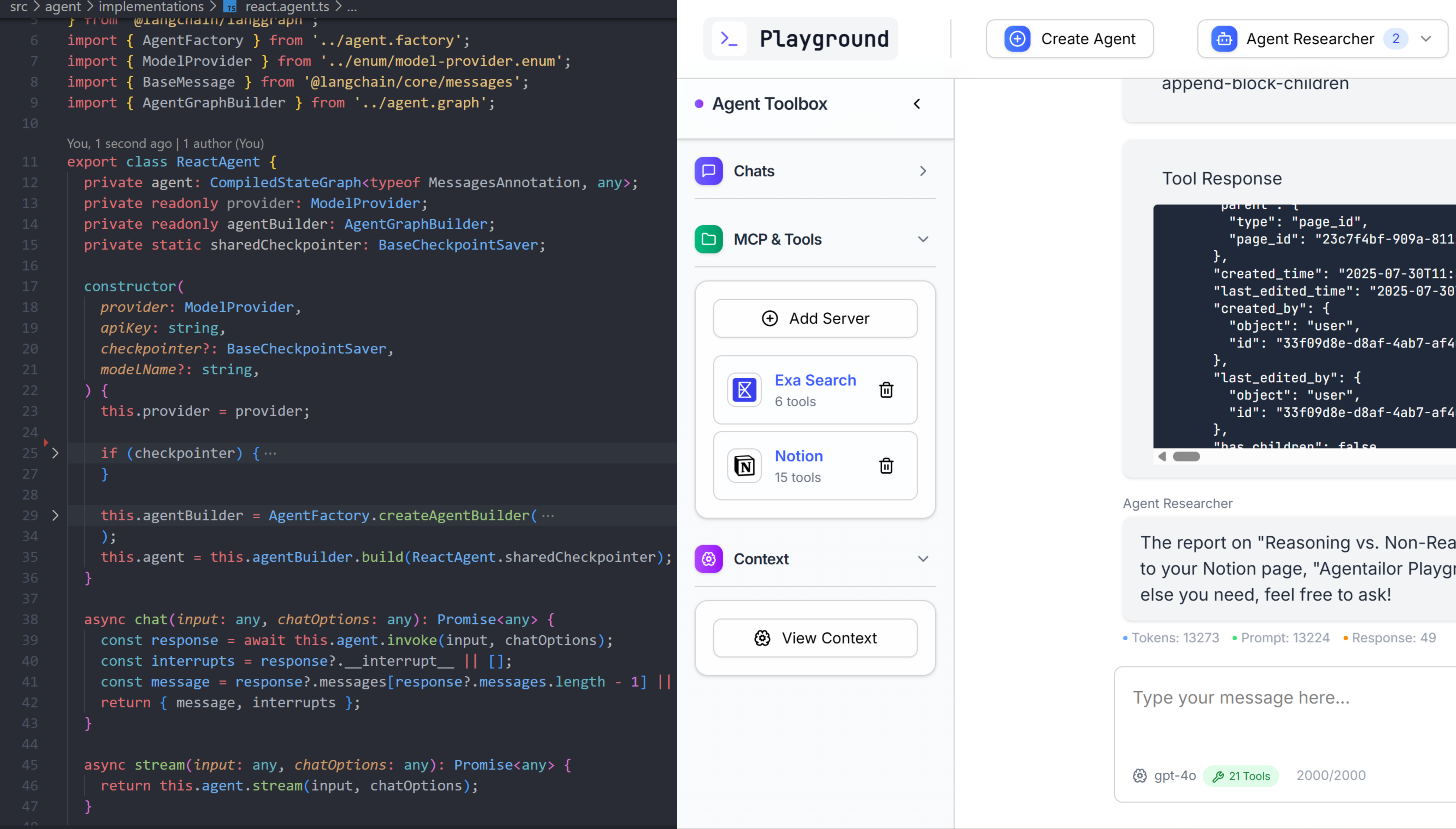Click the Playground title
Image resolution: width=1456 pixels, height=829 pixels.
(x=824, y=39)
